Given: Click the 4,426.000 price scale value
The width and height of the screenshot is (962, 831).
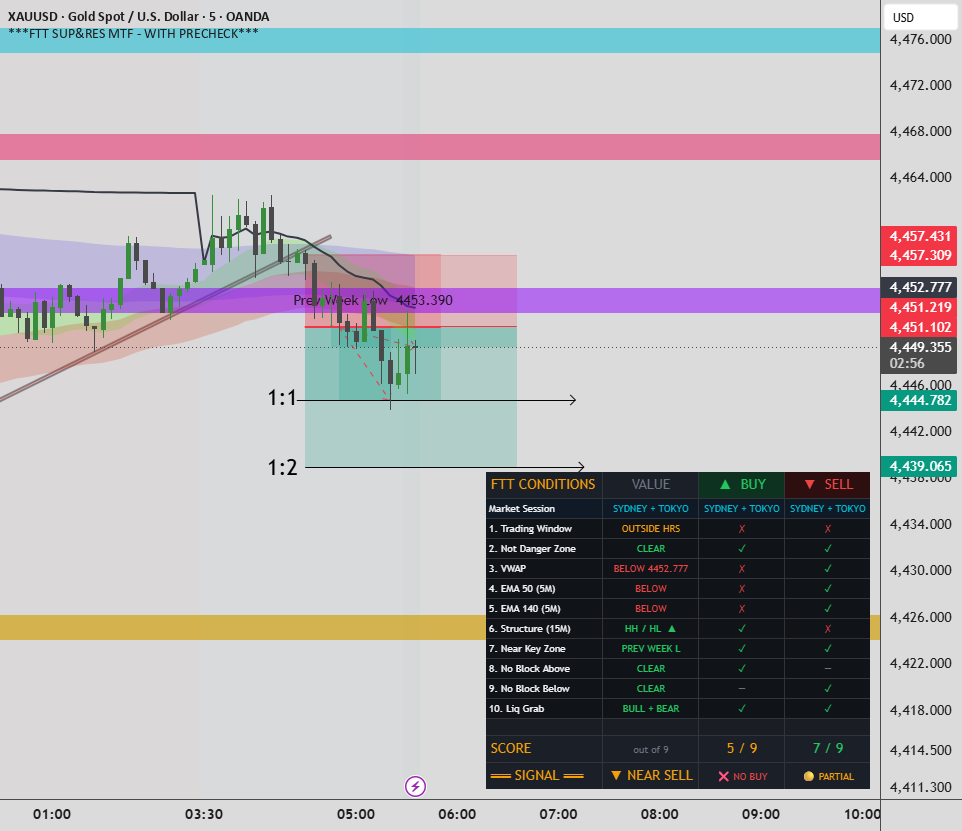Looking at the screenshot, I should (x=920, y=617).
